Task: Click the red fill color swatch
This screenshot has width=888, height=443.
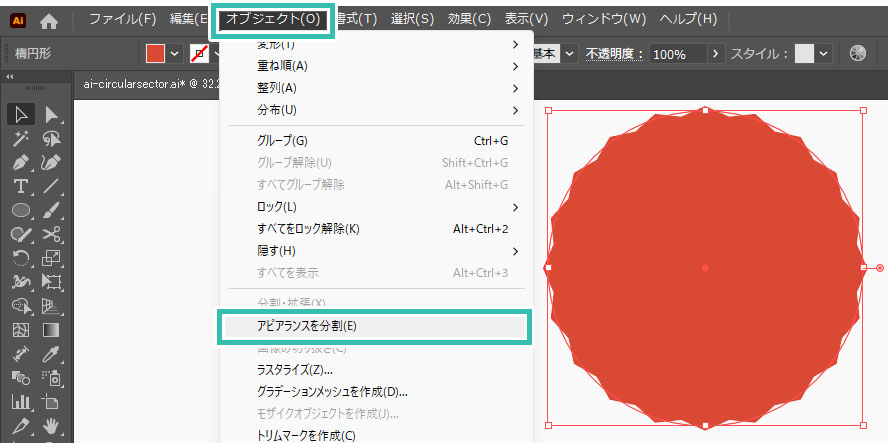Action: [x=155, y=54]
